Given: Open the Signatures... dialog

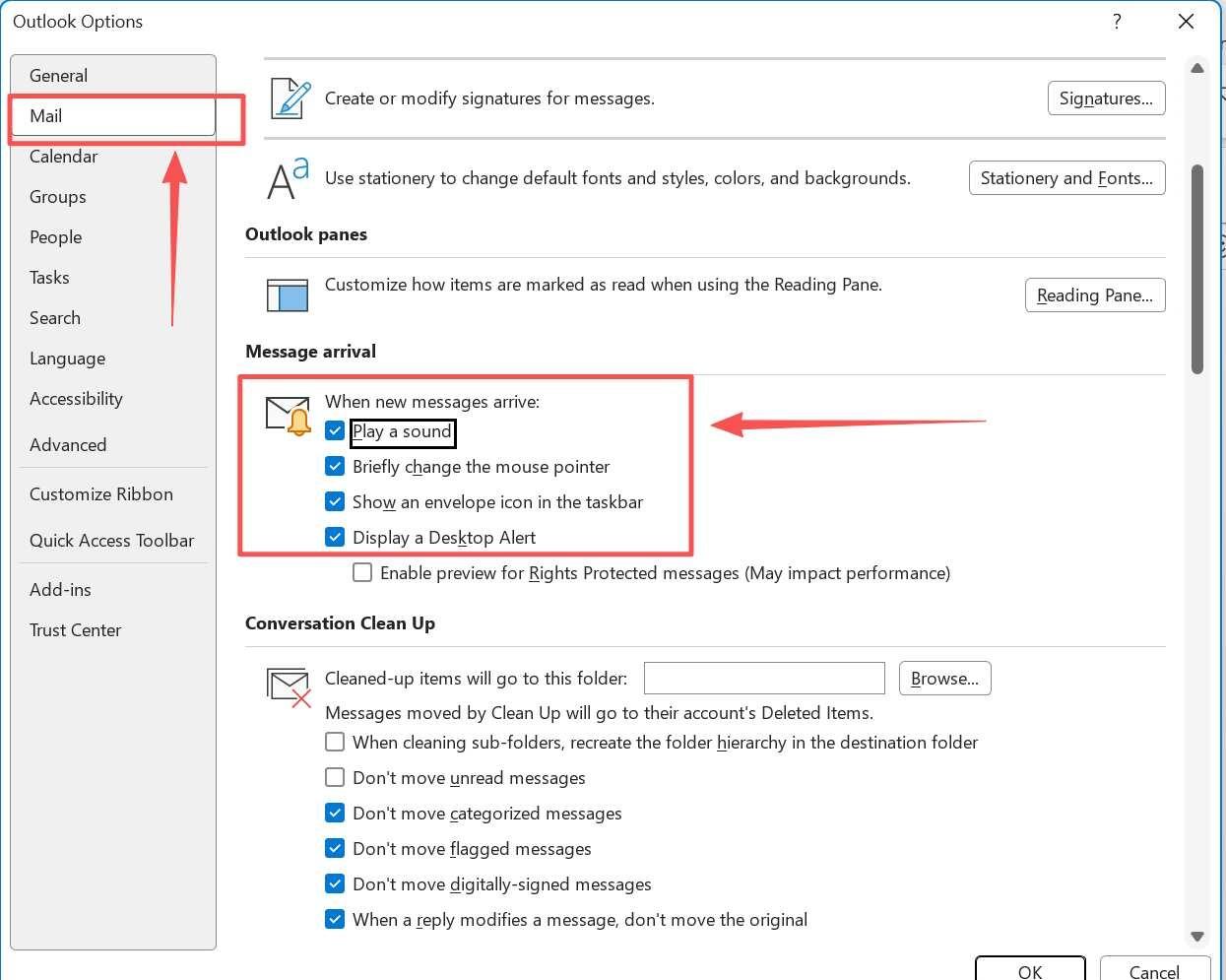Looking at the screenshot, I should pyautogui.click(x=1106, y=98).
